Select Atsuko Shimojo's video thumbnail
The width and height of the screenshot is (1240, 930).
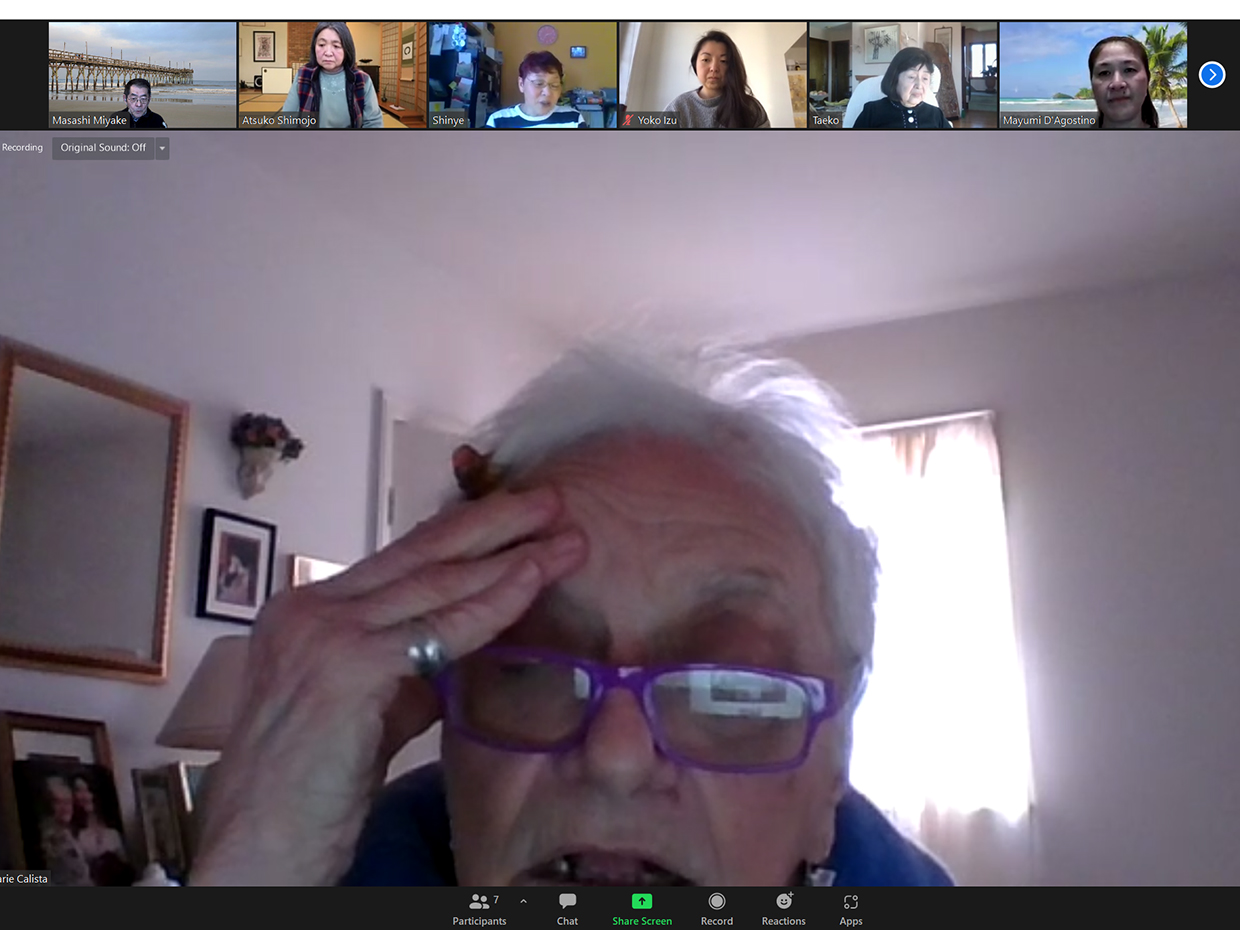(x=333, y=75)
